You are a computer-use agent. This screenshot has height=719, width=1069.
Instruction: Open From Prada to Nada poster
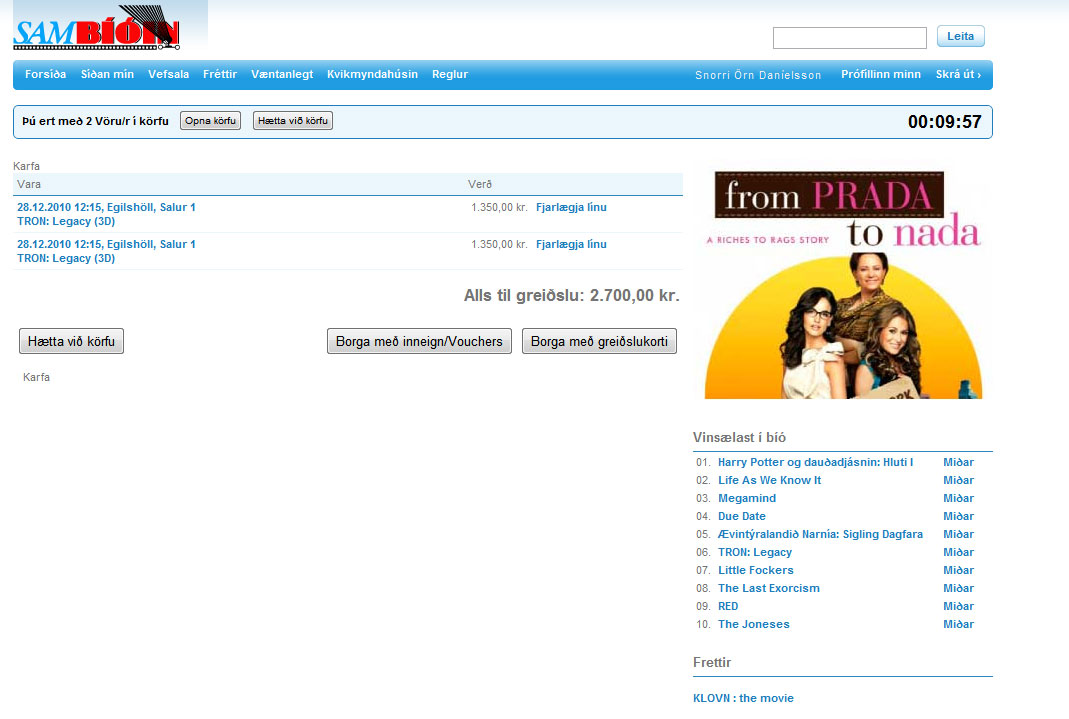coord(843,285)
